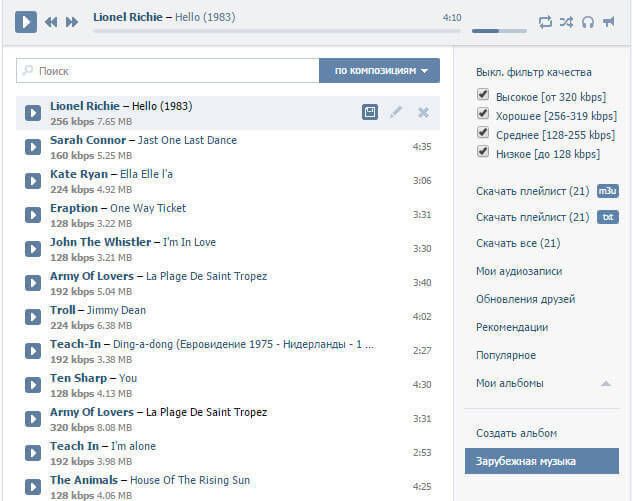Image resolution: width=633 pixels, height=501 pixels.
Task: Click the 4:10 time display in player
Action: pyautogui.click(x=452, y=18)
